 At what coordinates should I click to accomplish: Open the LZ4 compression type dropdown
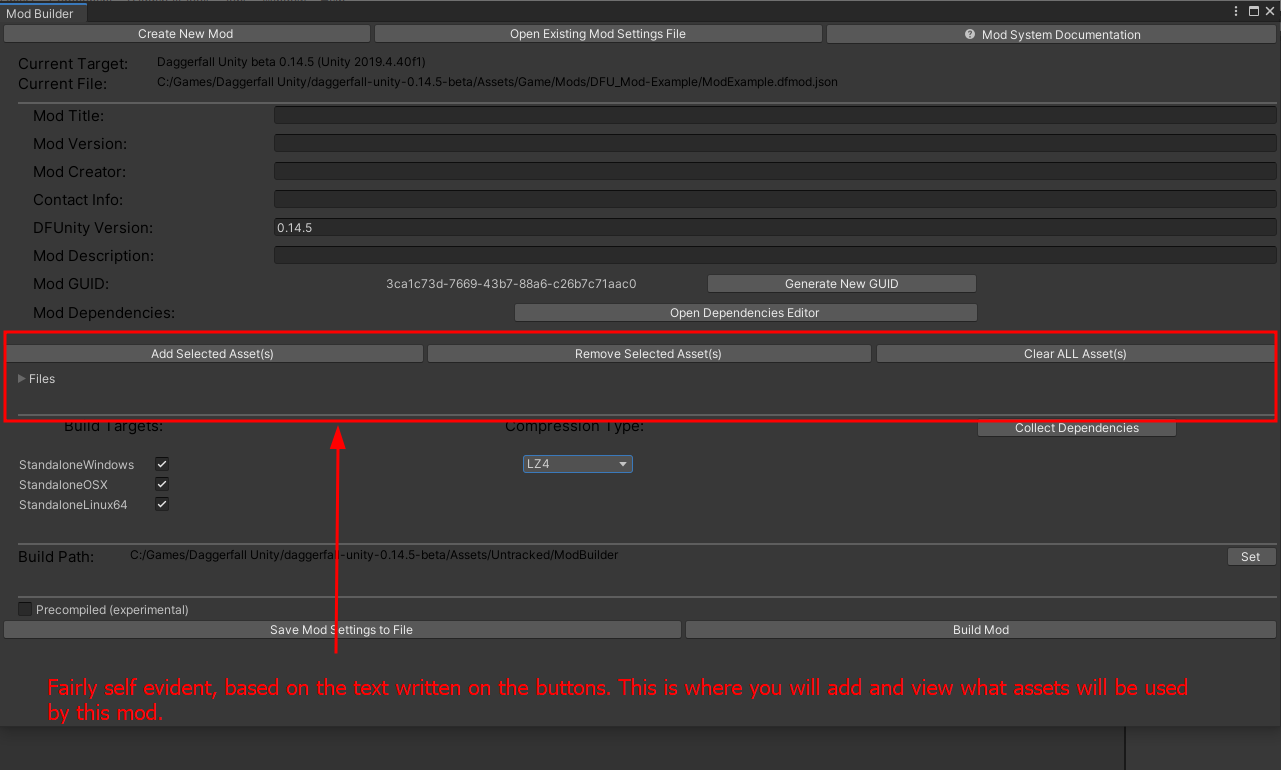pos(578,464)
